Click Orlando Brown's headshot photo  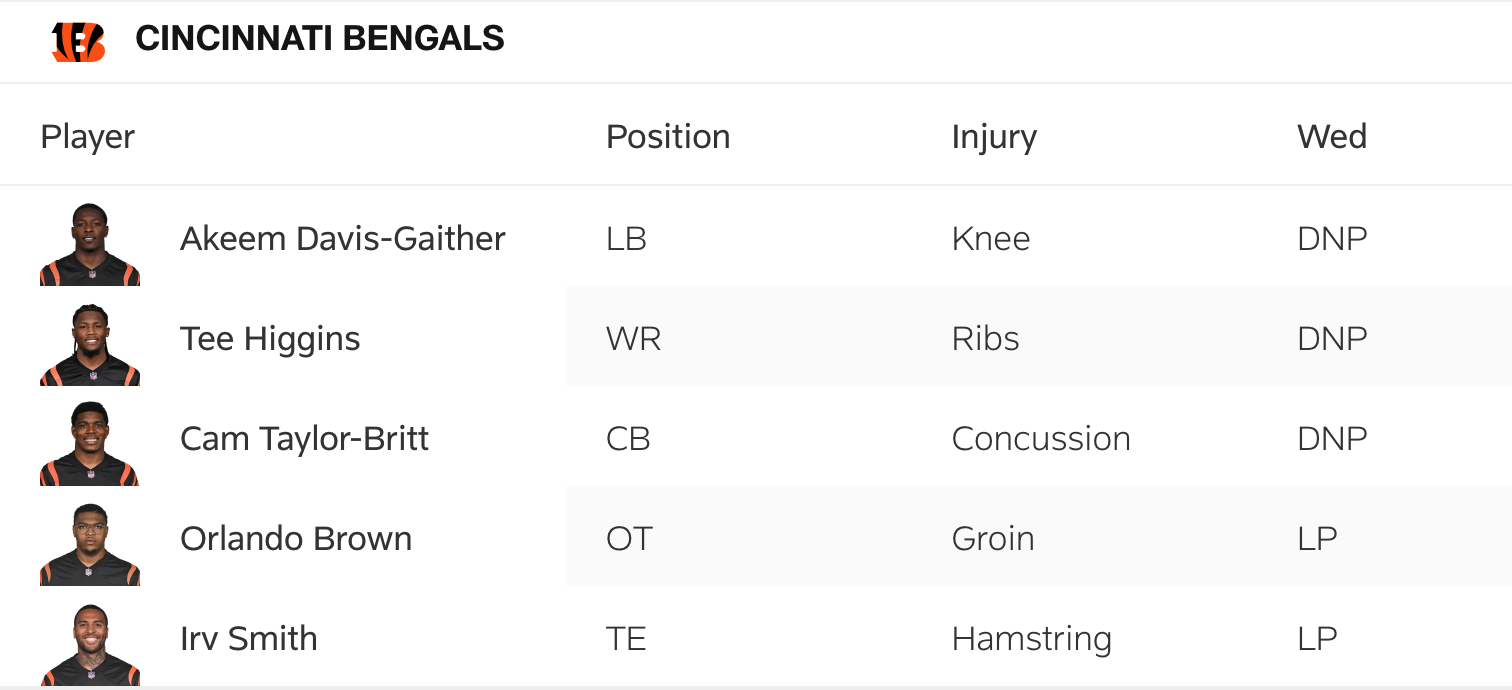coord(90,544)
